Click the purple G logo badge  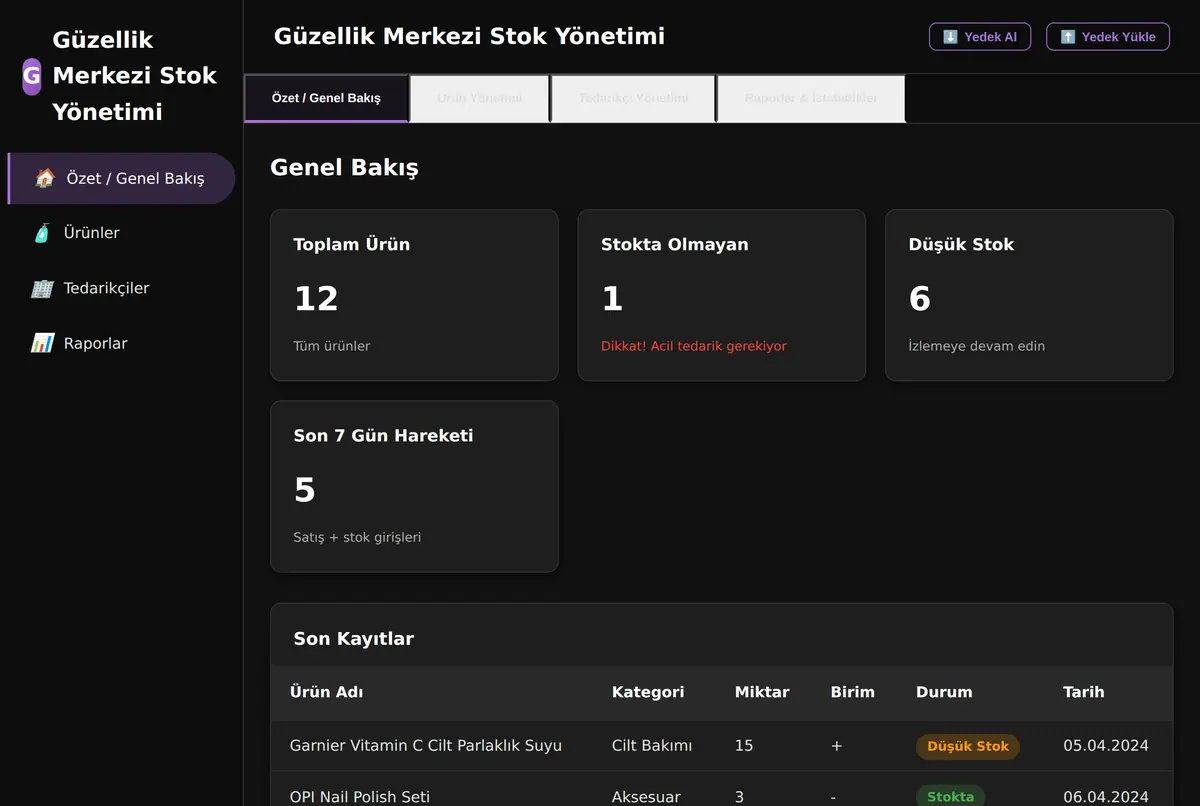pos(32,76)
